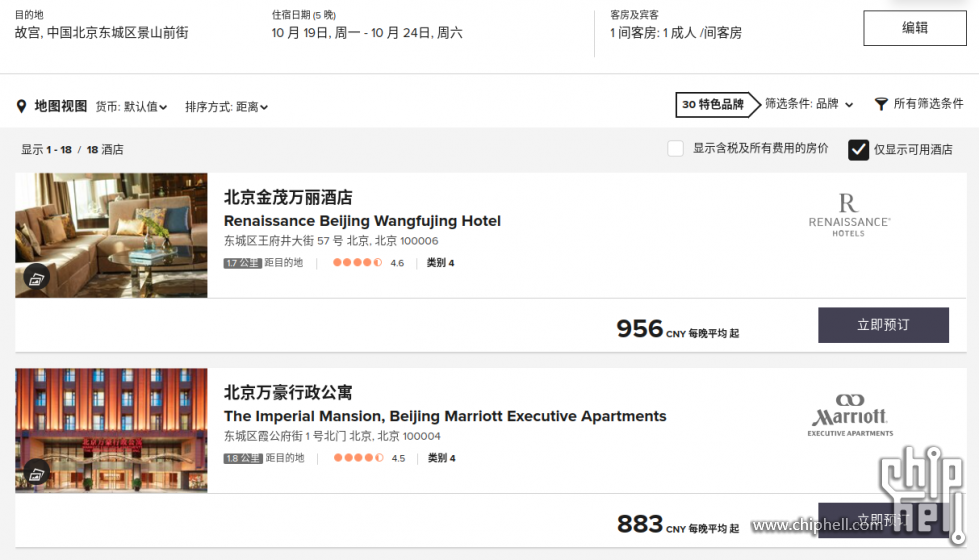
Task: Click the Marriott Executive Apartments logo
Action: [x=850, y=415]
